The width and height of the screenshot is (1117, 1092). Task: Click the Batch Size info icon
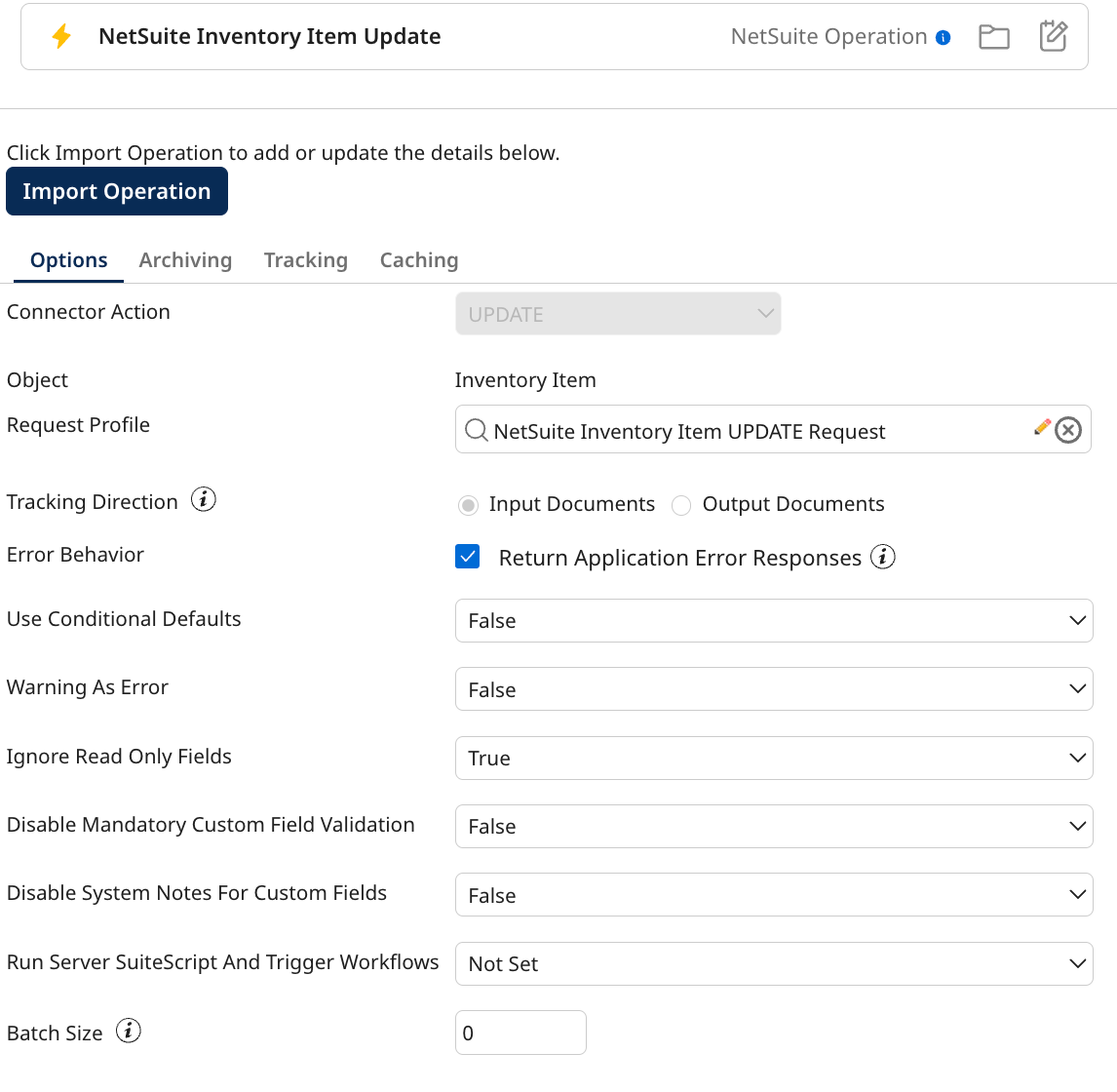(x=128, y=1030)
